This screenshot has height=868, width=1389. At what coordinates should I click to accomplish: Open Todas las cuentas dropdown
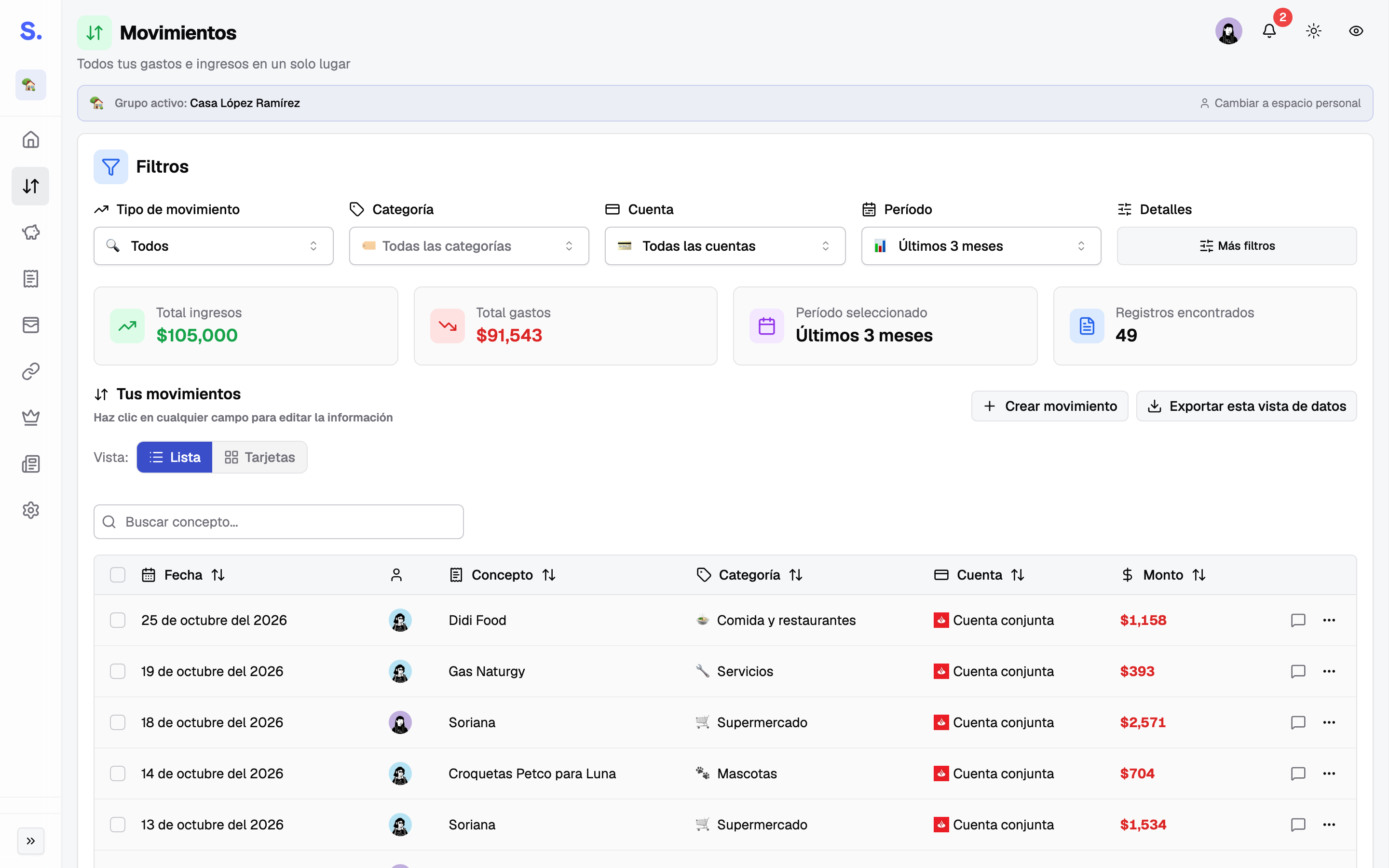tap(725, 246)
